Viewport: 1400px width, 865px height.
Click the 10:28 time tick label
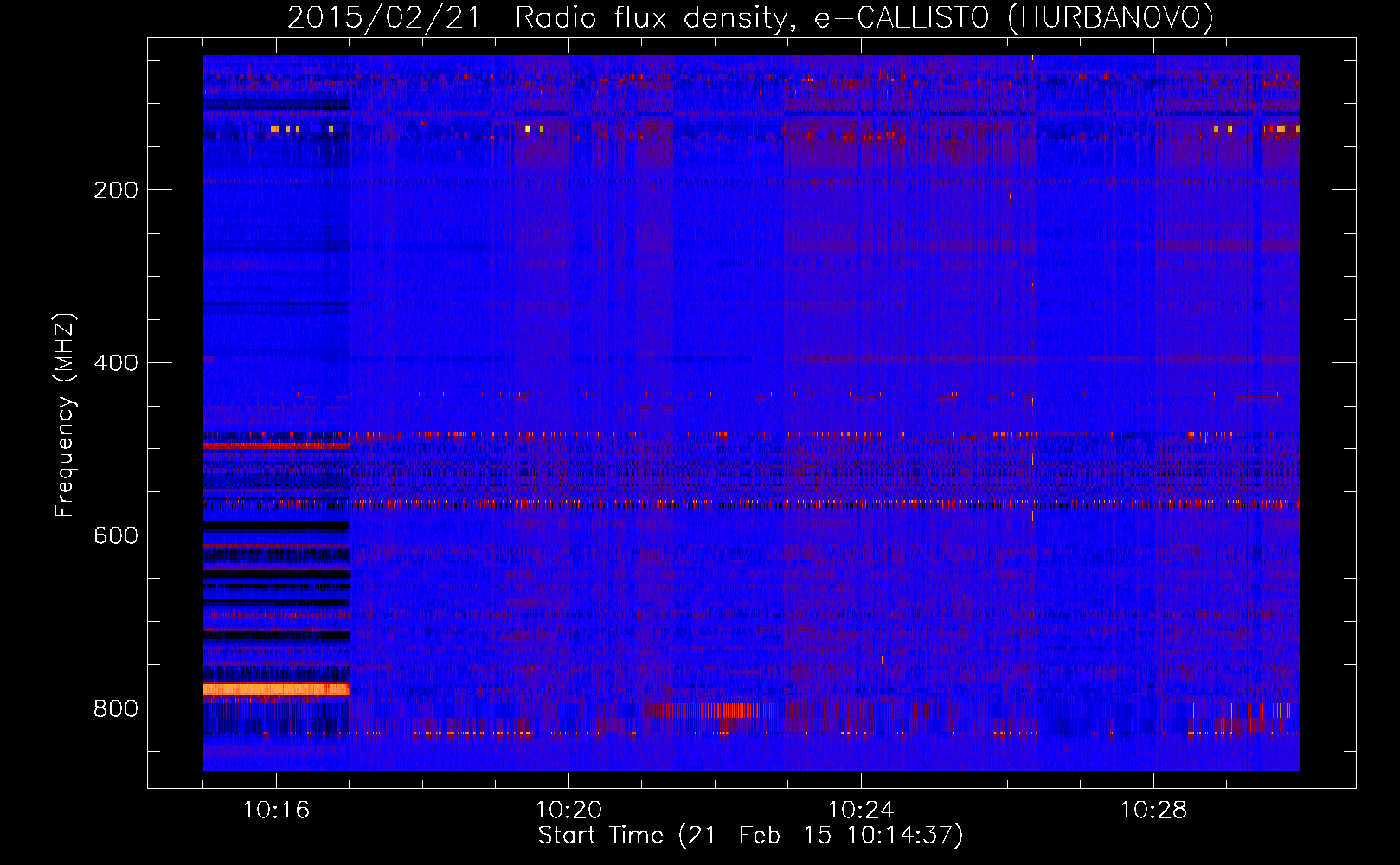tap(1153, 811)
